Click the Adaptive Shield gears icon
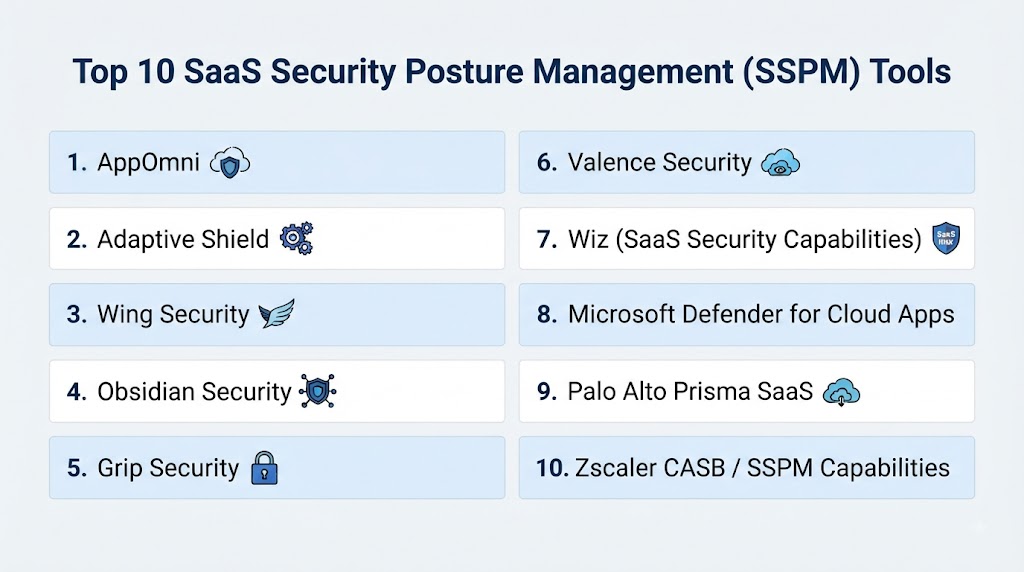 [x=296, y=238]
